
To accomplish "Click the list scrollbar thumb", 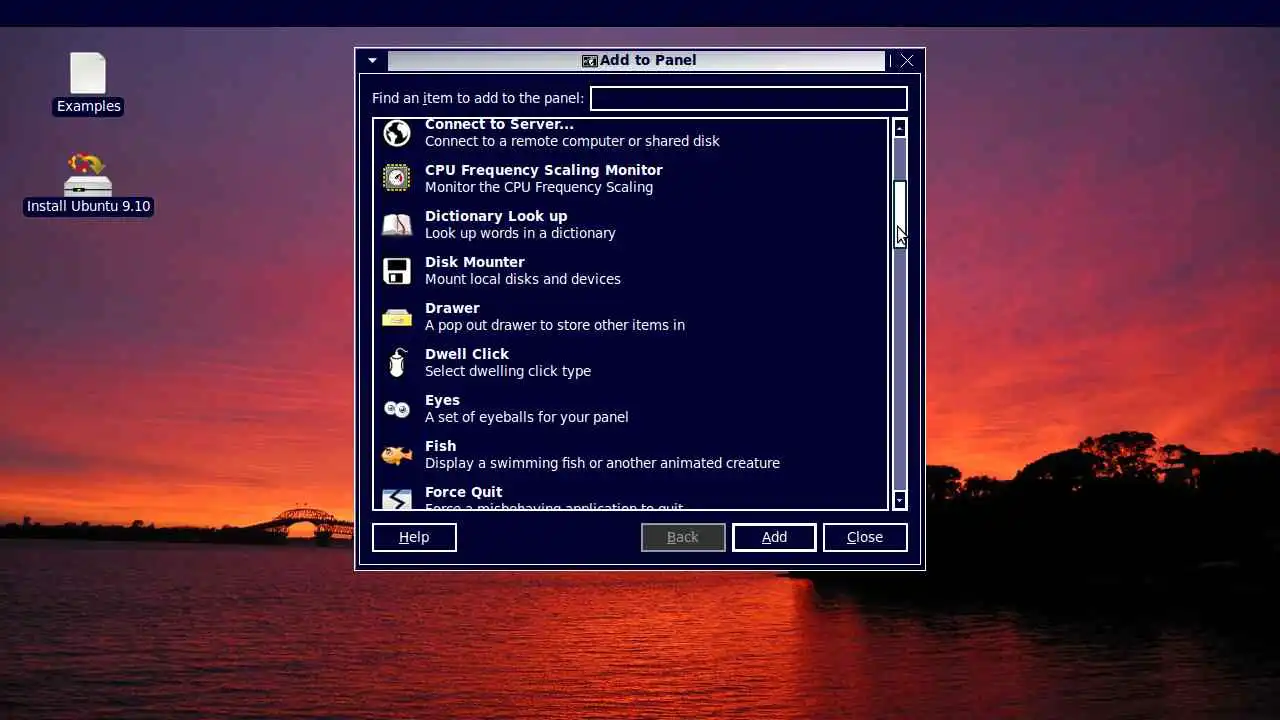I will click(x=900, y=214).
